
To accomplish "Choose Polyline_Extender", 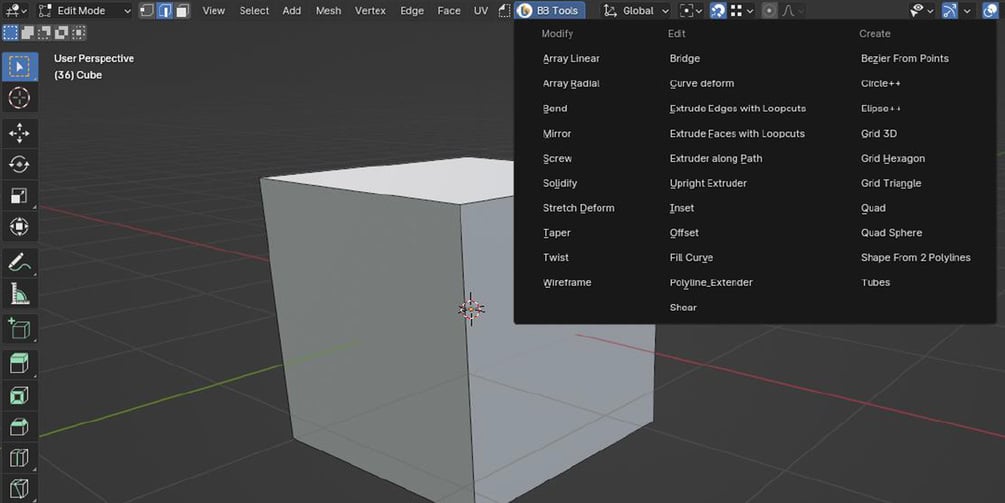I will coord(711,283).
